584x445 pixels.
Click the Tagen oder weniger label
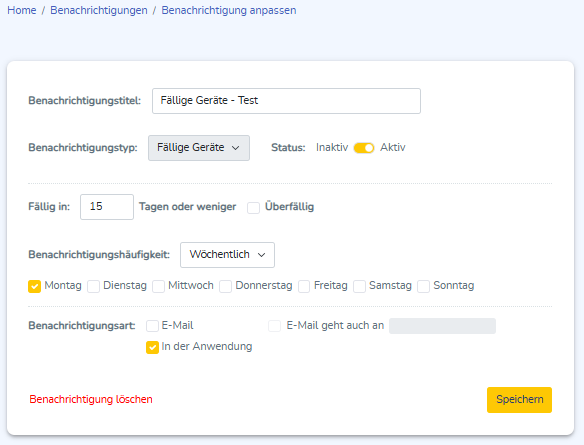pyautogui.click(x=187, y=207)
